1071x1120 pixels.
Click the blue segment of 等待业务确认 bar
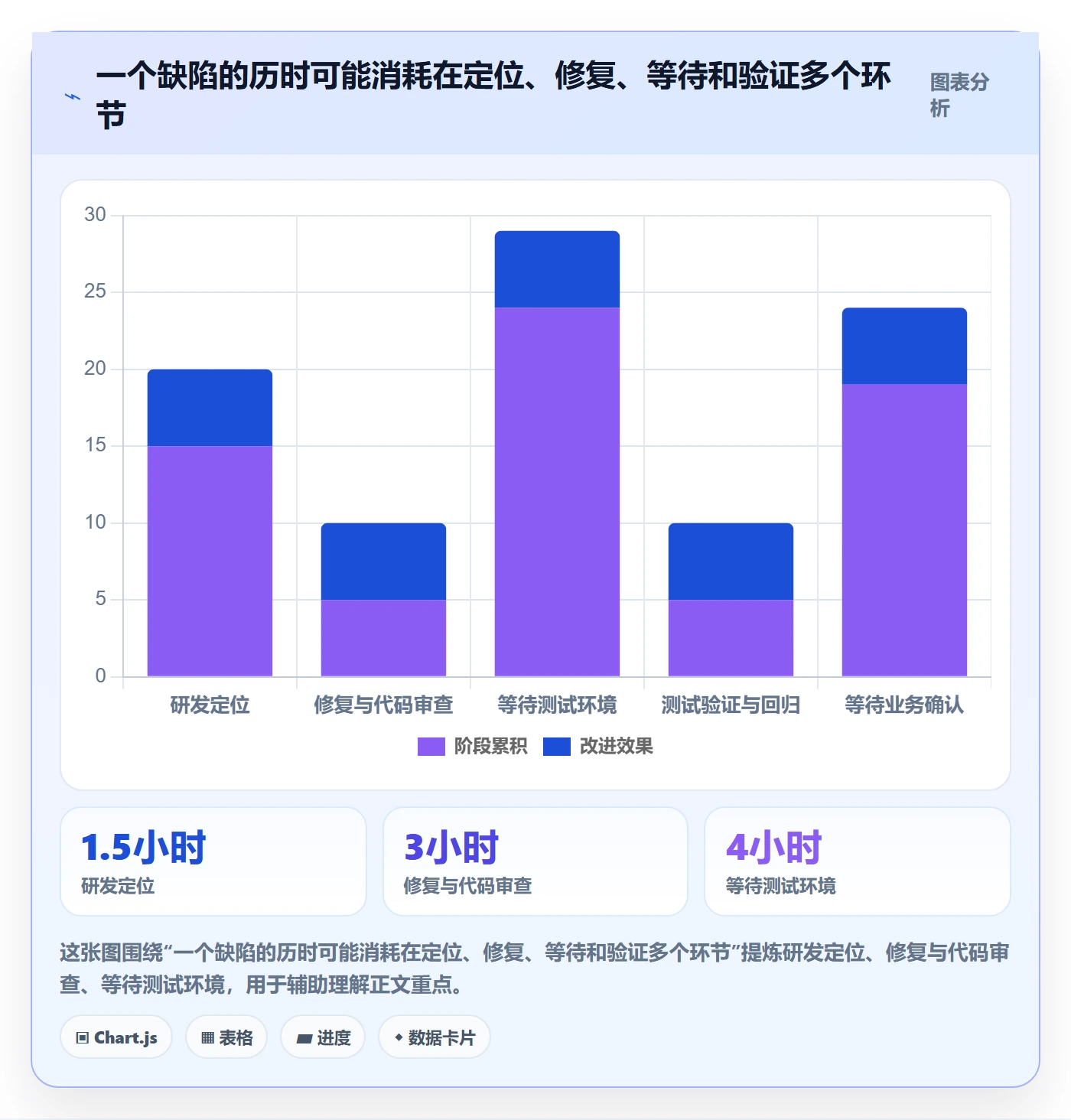(x=904, y=346)
